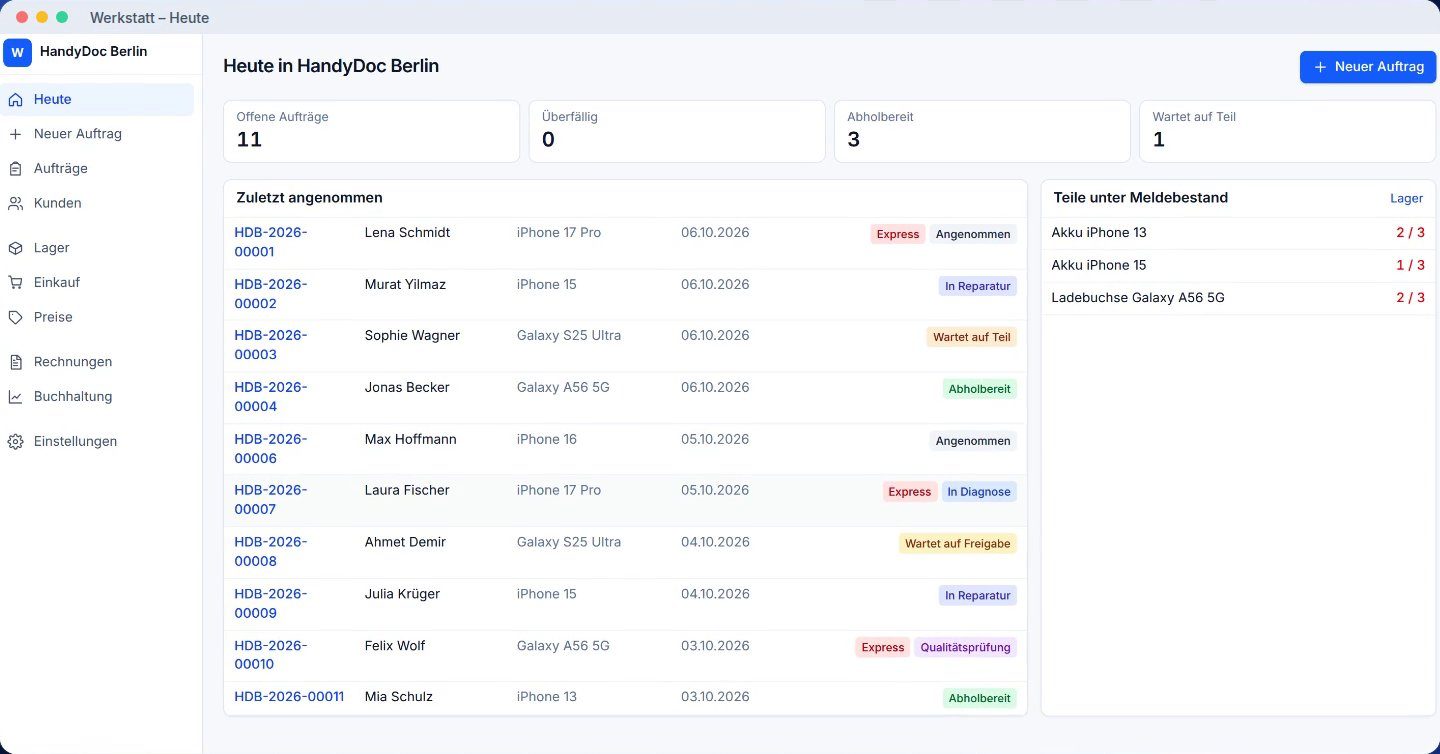Viewport: 1440px width, 754px height.
Task: Click the Preise tag icon
Action: (15, 317)
